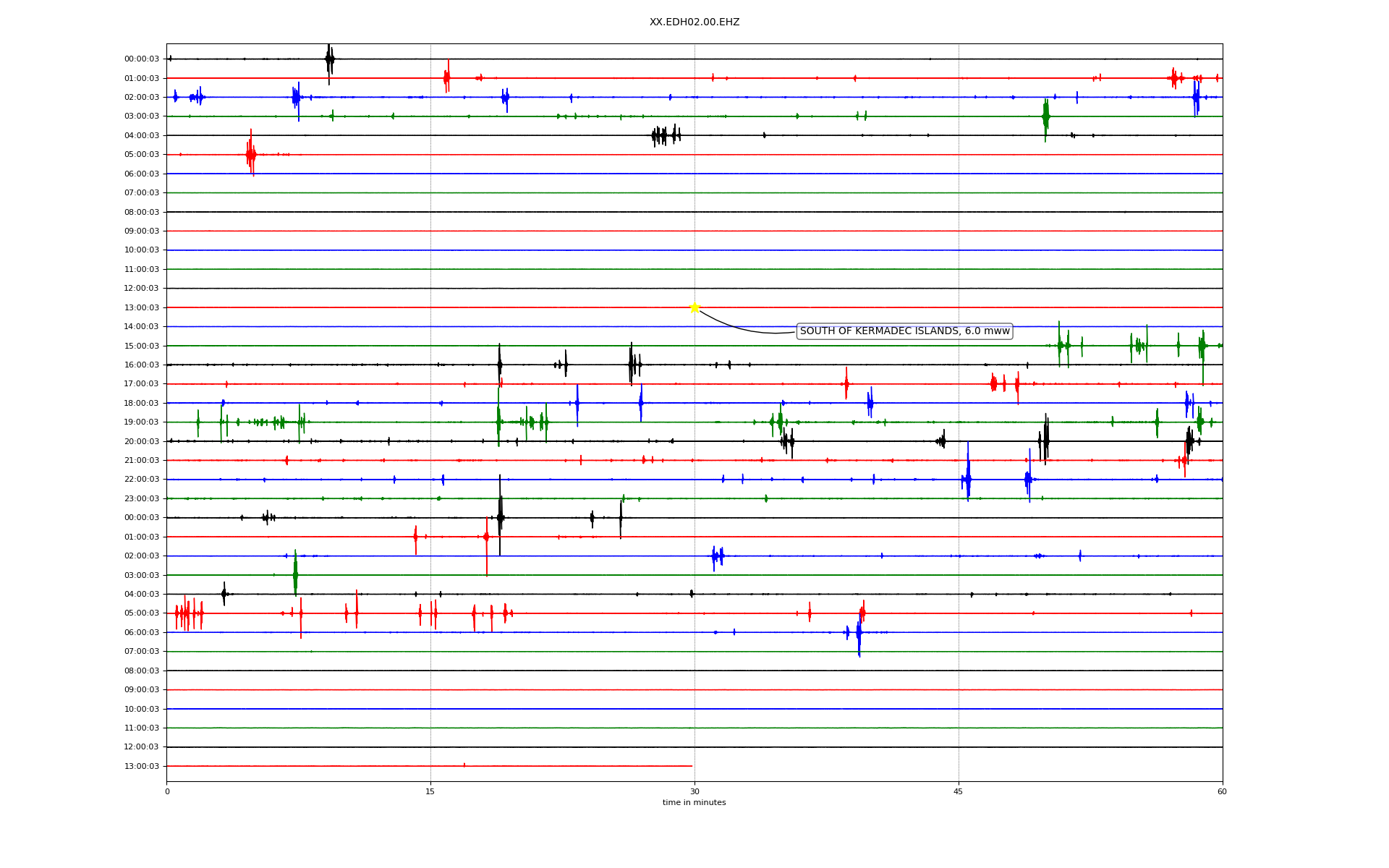Click the XX.EDH02.00.EHZ plot title

pyautogui.click(x=694, y=22)
